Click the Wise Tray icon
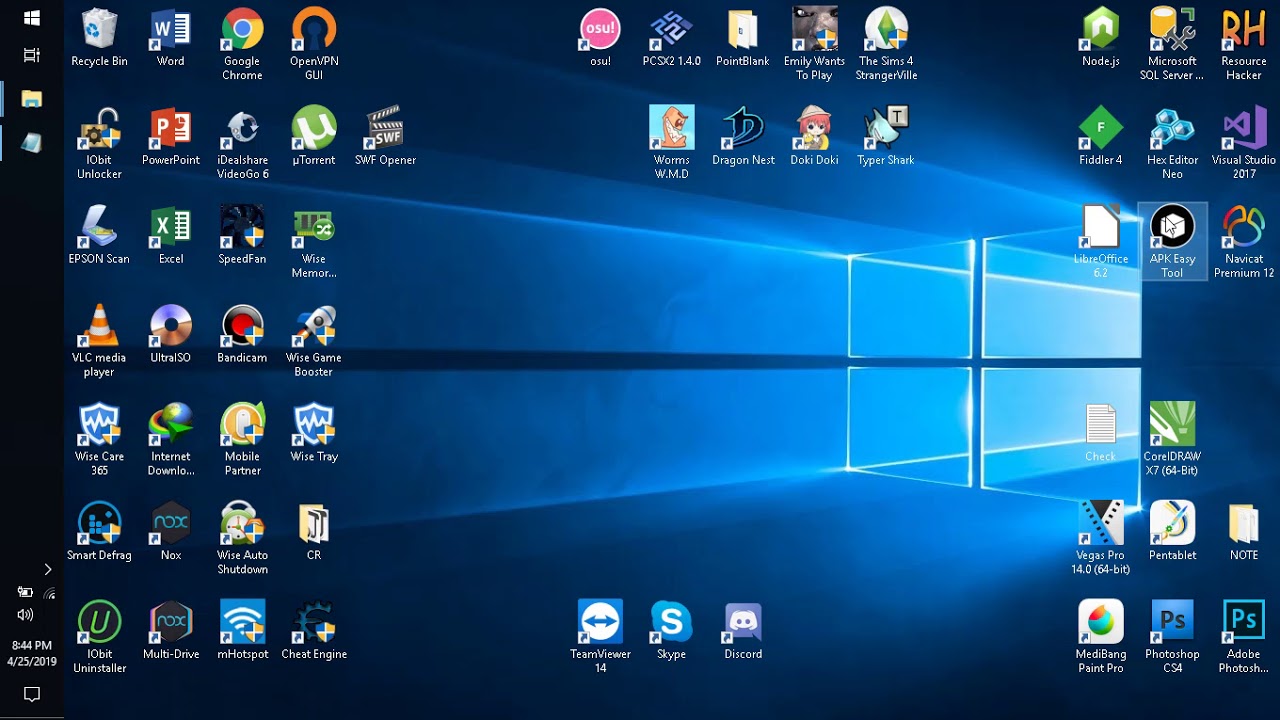The image size is (1280, 720). tap(314, 434)
